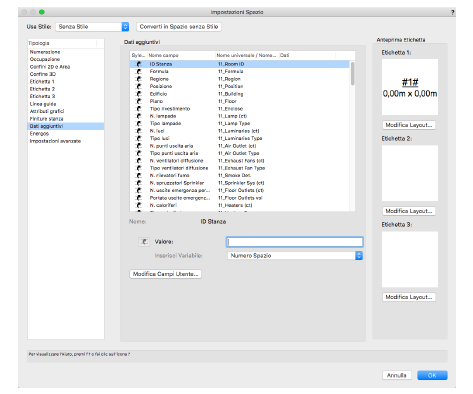Screen dimensions: 473x394
Task: Click the style icon beside N. punti uscita aria
Action: point(139,146)
